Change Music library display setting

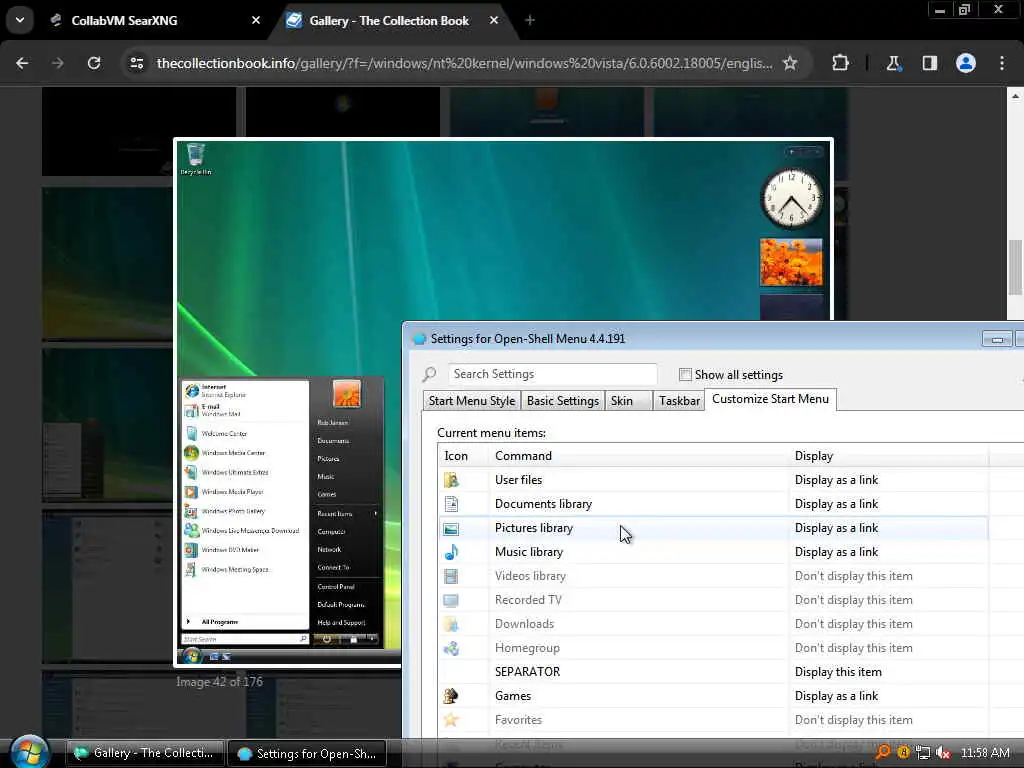coord(837,552)
